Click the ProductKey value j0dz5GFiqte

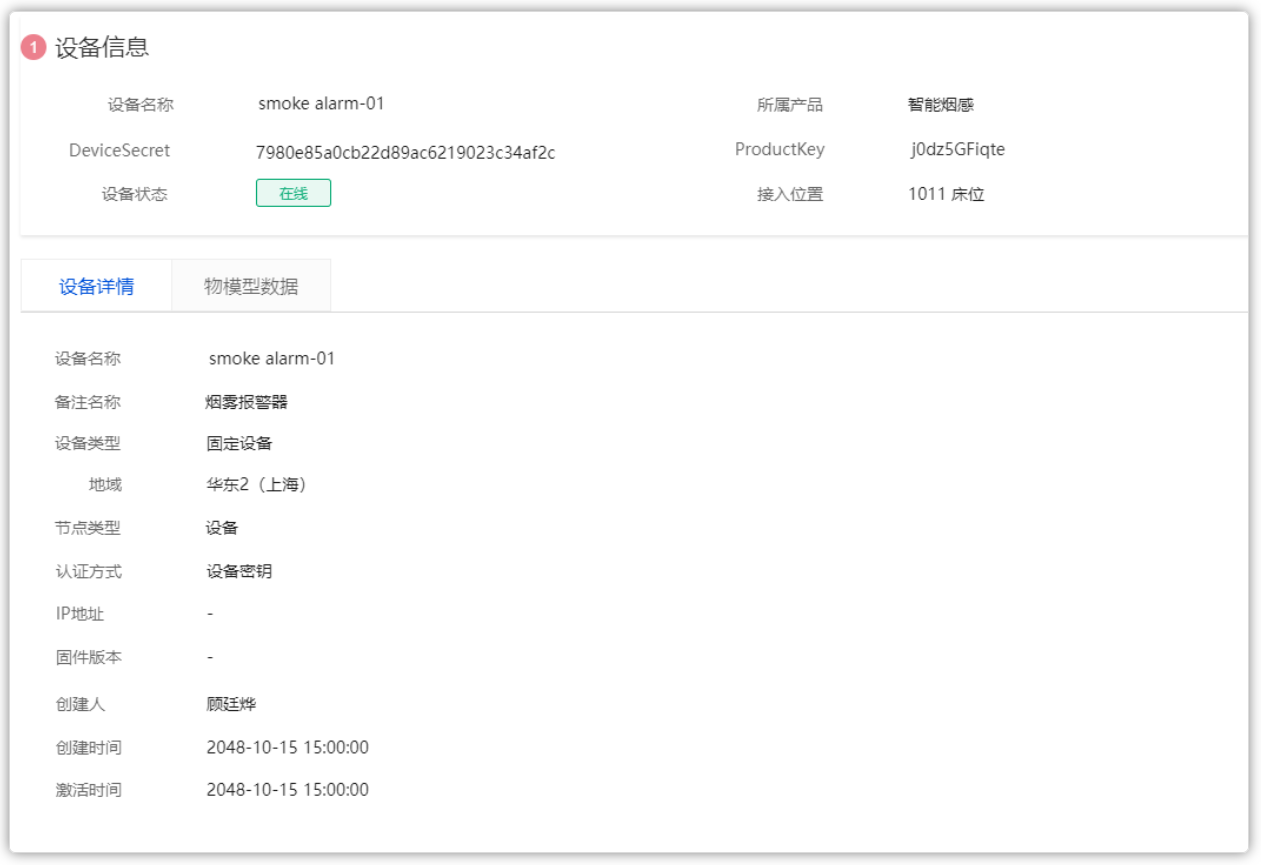click(x=957, y=150)
